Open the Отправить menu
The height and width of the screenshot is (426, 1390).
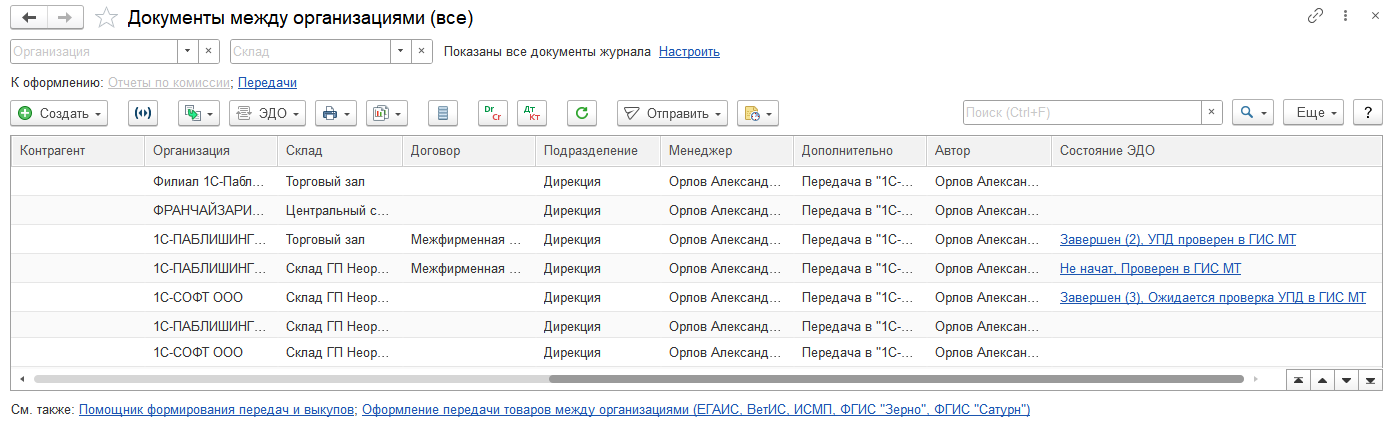pyautogui.click(x=671, y=114)
